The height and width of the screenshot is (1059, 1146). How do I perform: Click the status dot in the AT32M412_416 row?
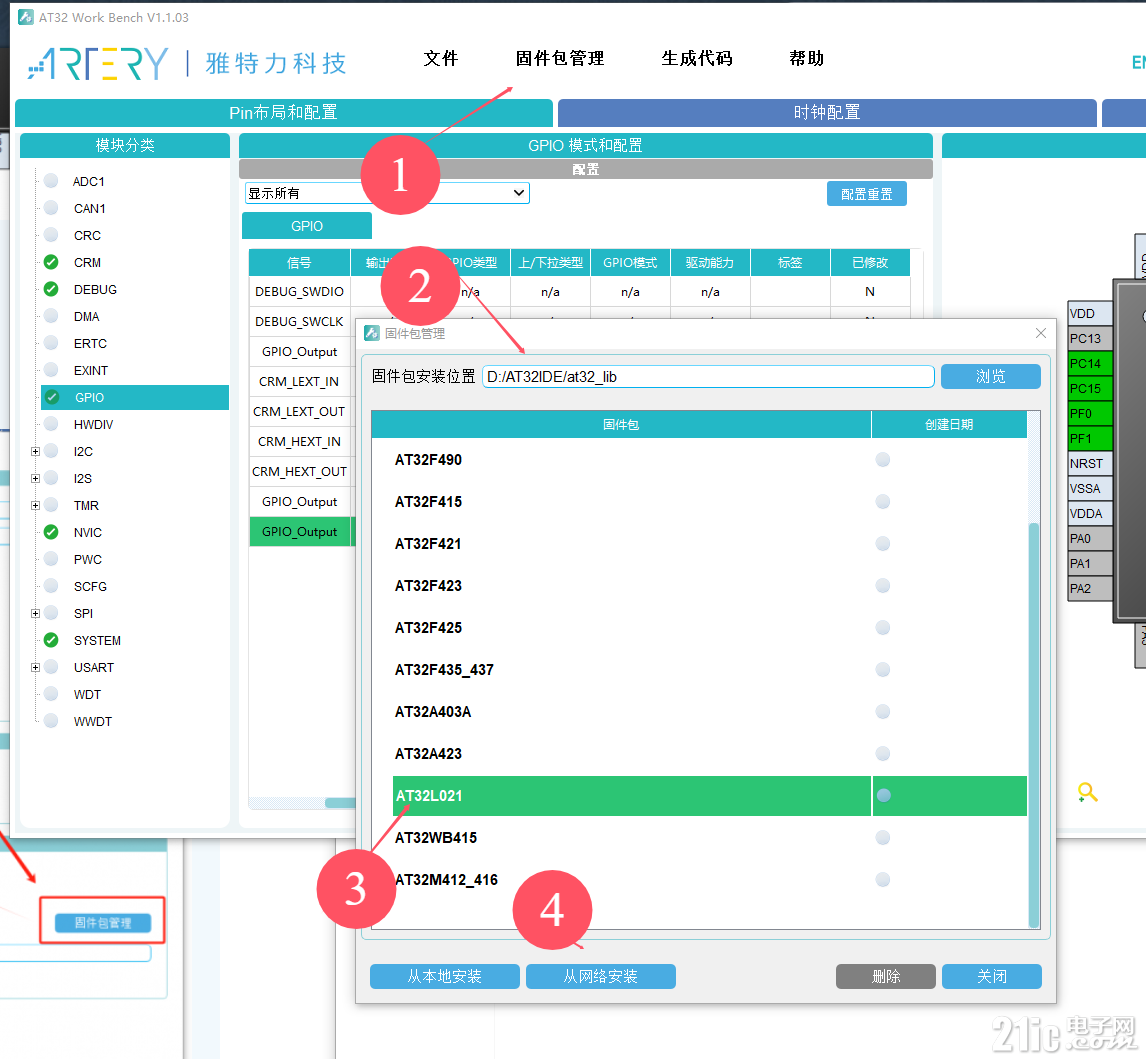[x=883, y=879]
